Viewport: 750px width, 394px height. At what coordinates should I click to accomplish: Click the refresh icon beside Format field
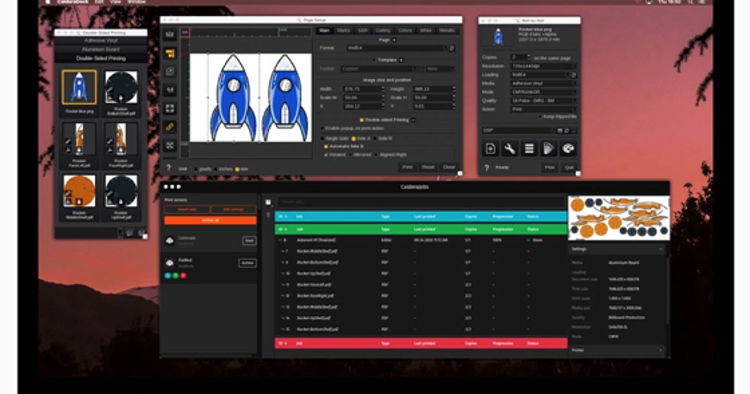pos(451,48)
